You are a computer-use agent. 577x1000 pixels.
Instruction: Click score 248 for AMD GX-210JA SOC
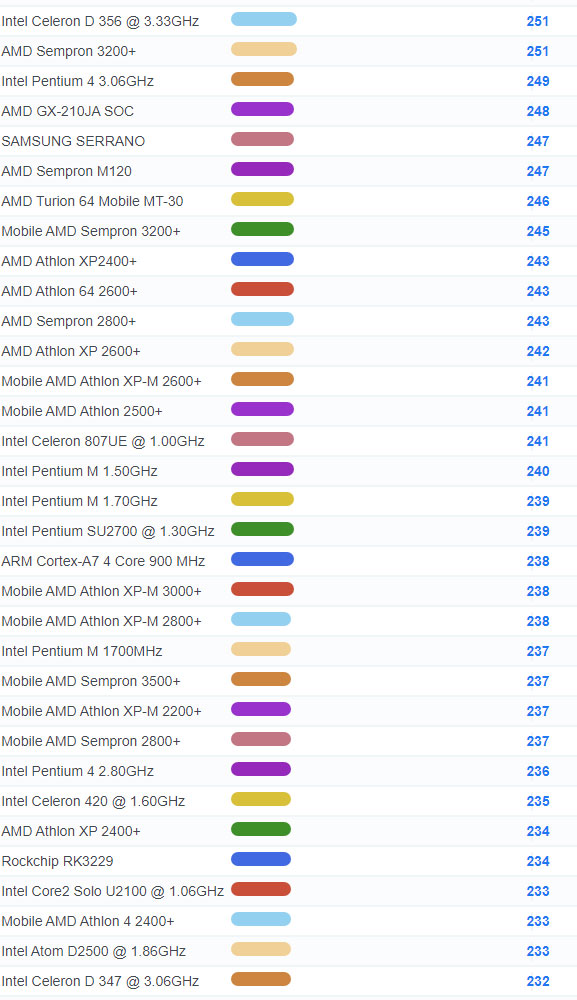tap(537, 111)
